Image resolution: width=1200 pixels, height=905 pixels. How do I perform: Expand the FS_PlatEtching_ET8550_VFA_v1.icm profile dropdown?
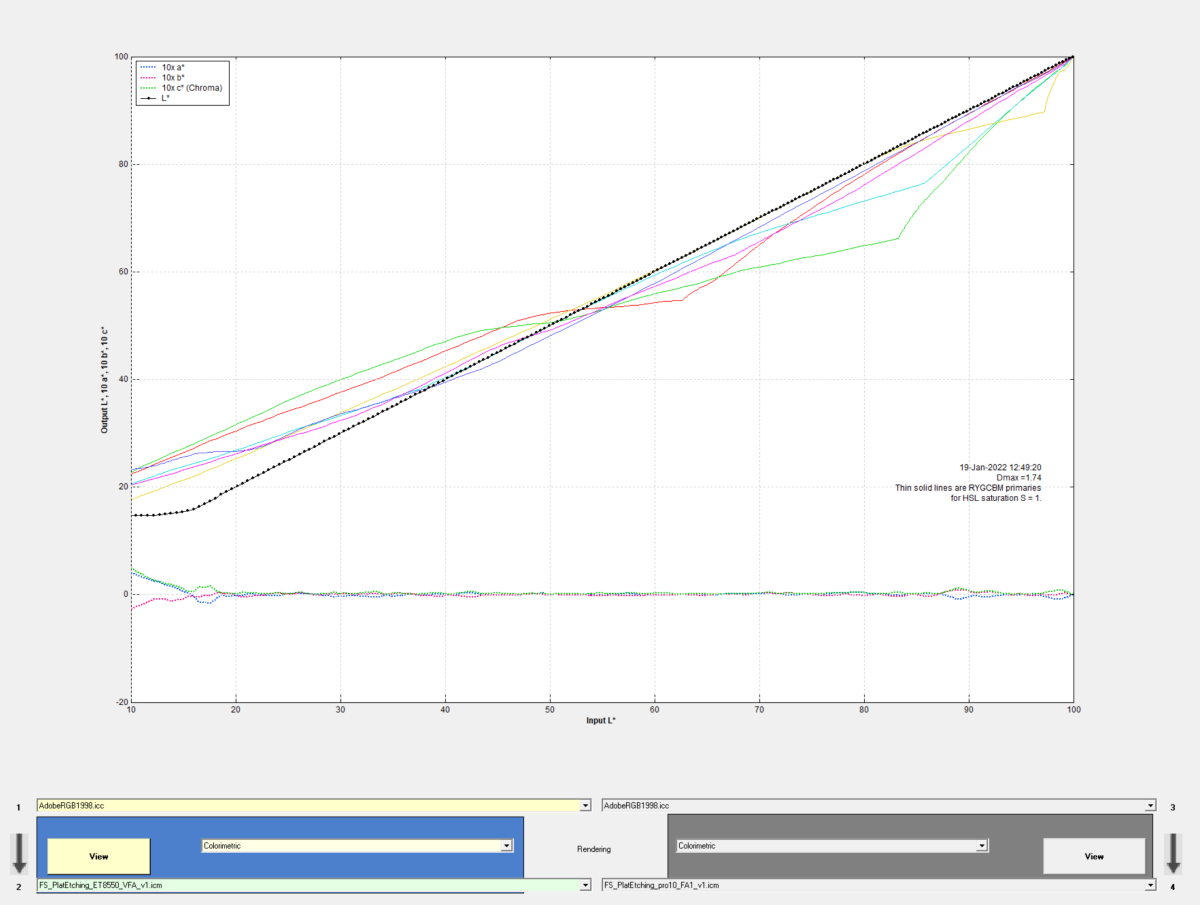[585, 885]
